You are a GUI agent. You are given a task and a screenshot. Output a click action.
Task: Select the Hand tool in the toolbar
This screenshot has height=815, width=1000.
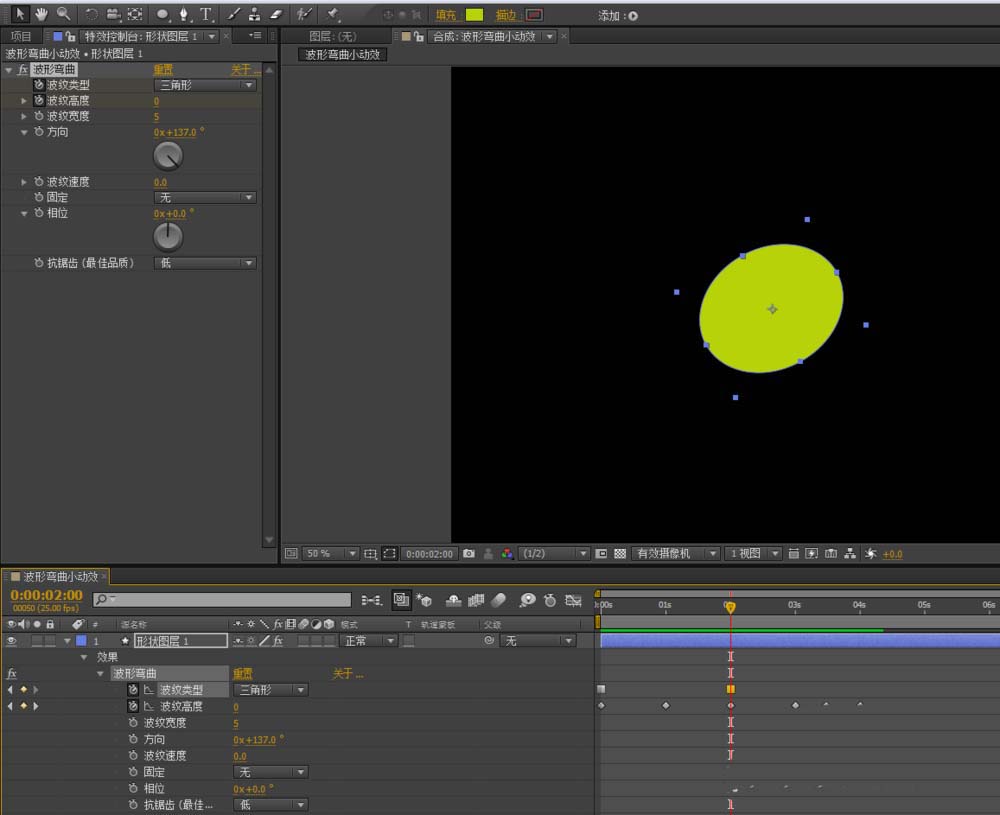pos(41,14)
